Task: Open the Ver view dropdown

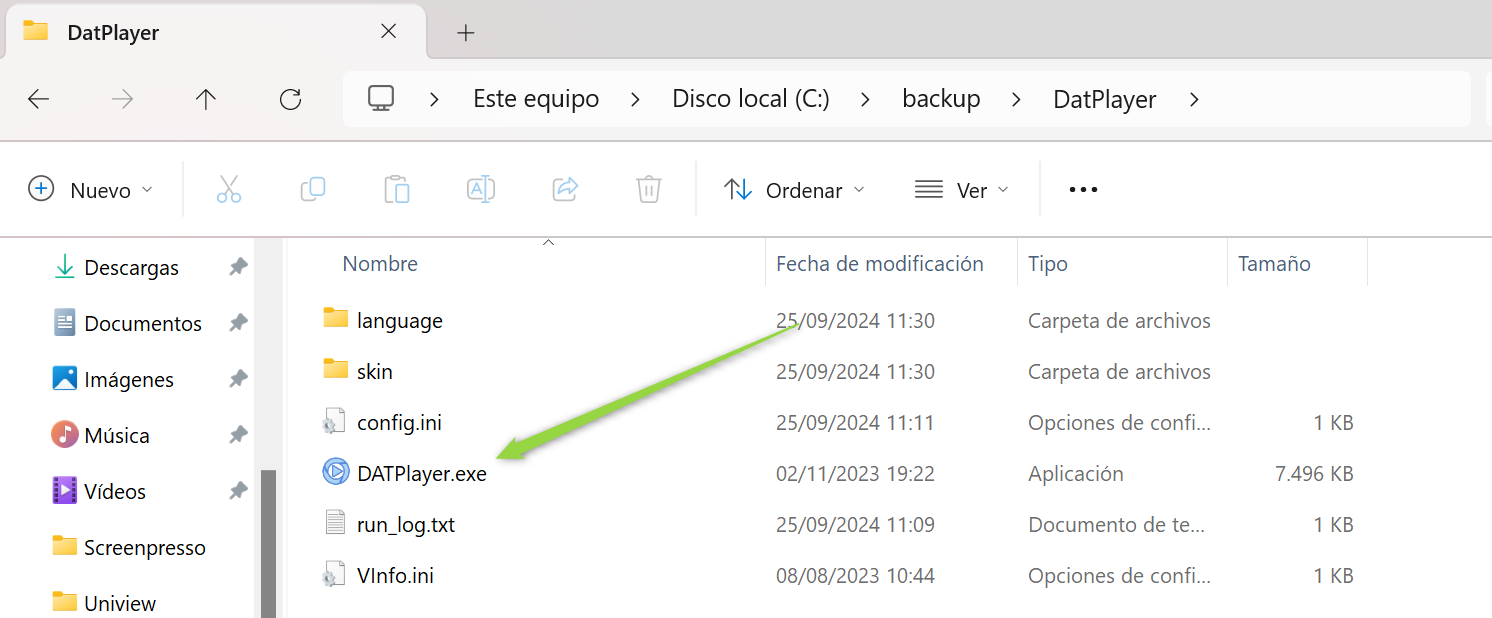Action: [x=962, y=189]
